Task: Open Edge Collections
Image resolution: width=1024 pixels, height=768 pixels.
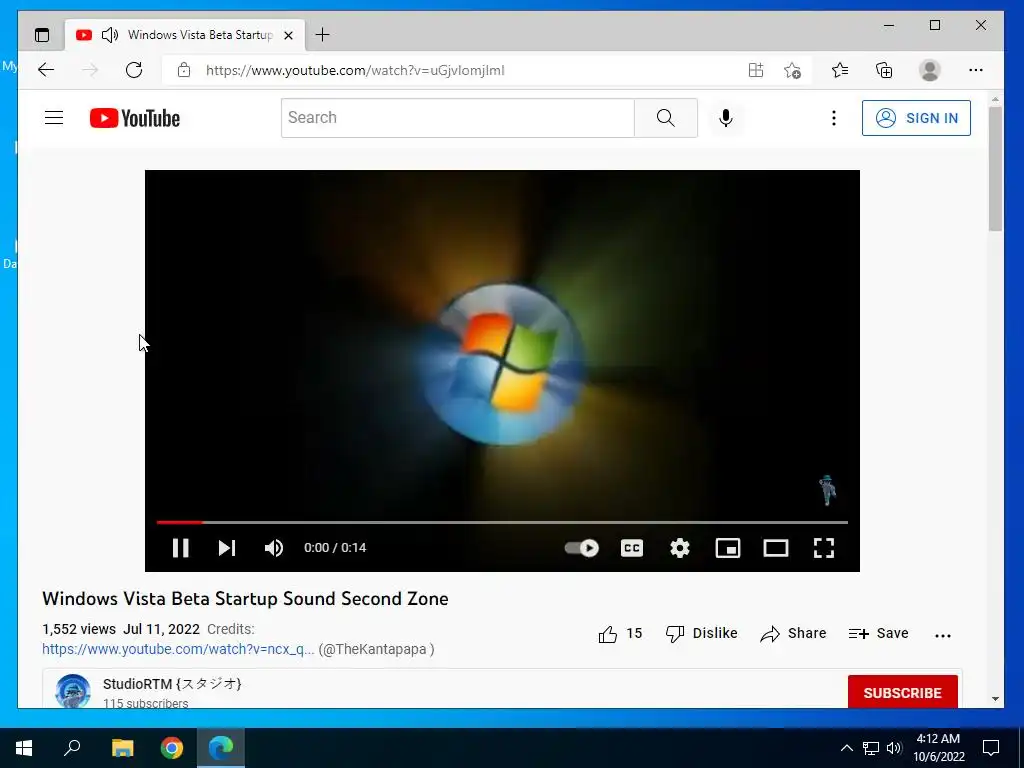Action: click(884, 70)
